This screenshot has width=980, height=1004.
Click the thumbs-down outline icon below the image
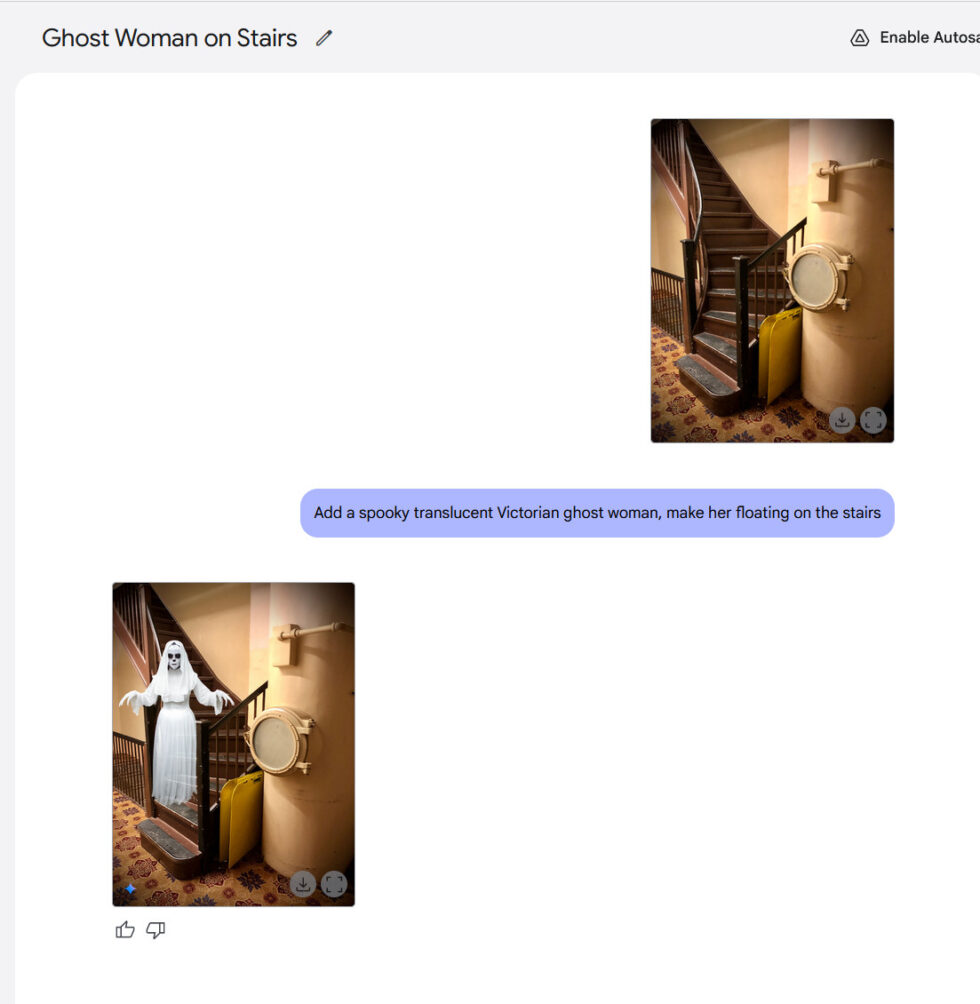(155, 931)
